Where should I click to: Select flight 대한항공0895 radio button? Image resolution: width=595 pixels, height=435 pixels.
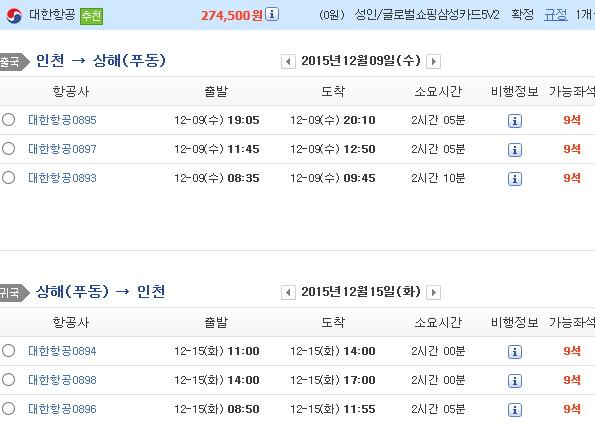point(8,120)
